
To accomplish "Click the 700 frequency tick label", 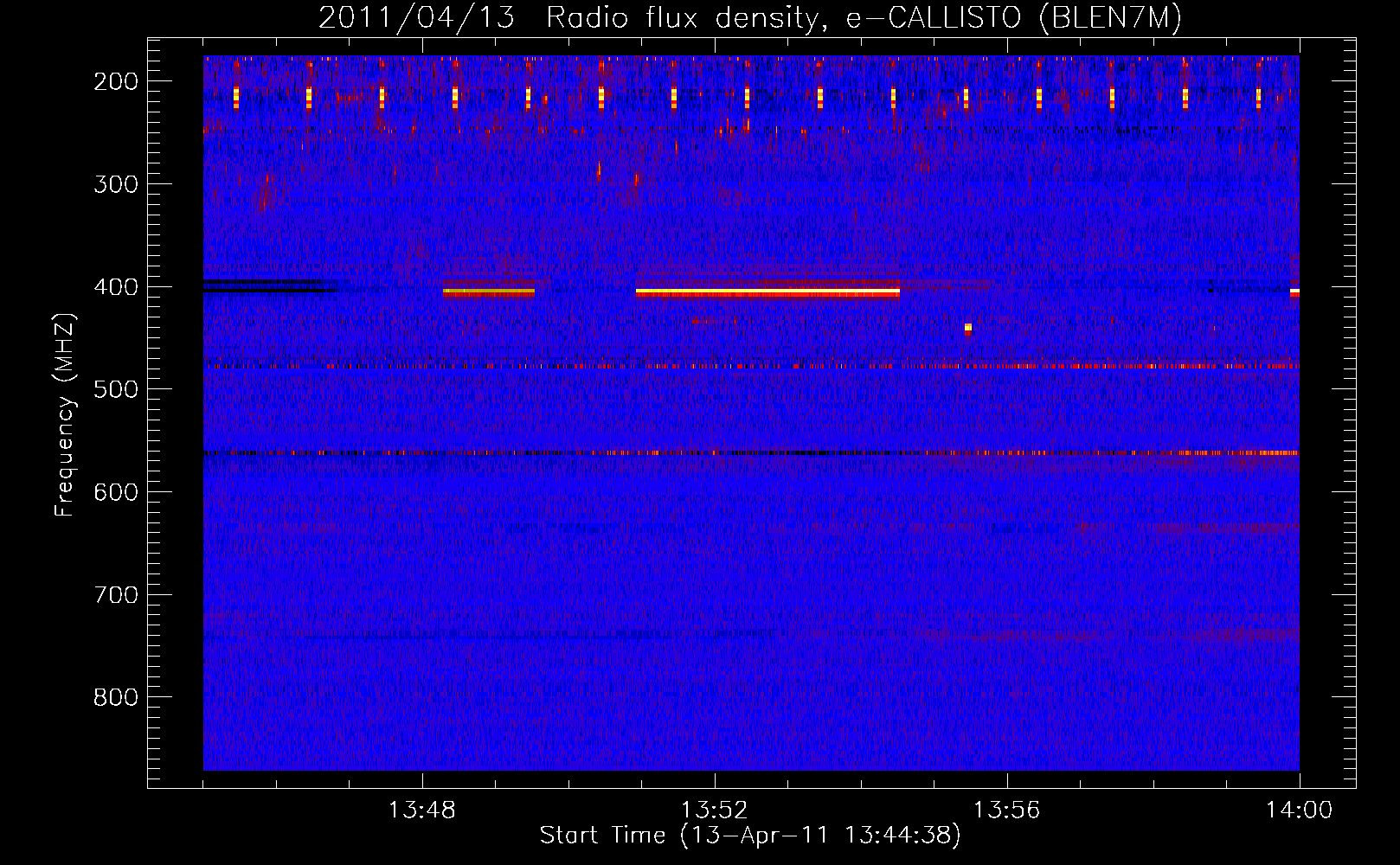I will (x=116, y=595).
